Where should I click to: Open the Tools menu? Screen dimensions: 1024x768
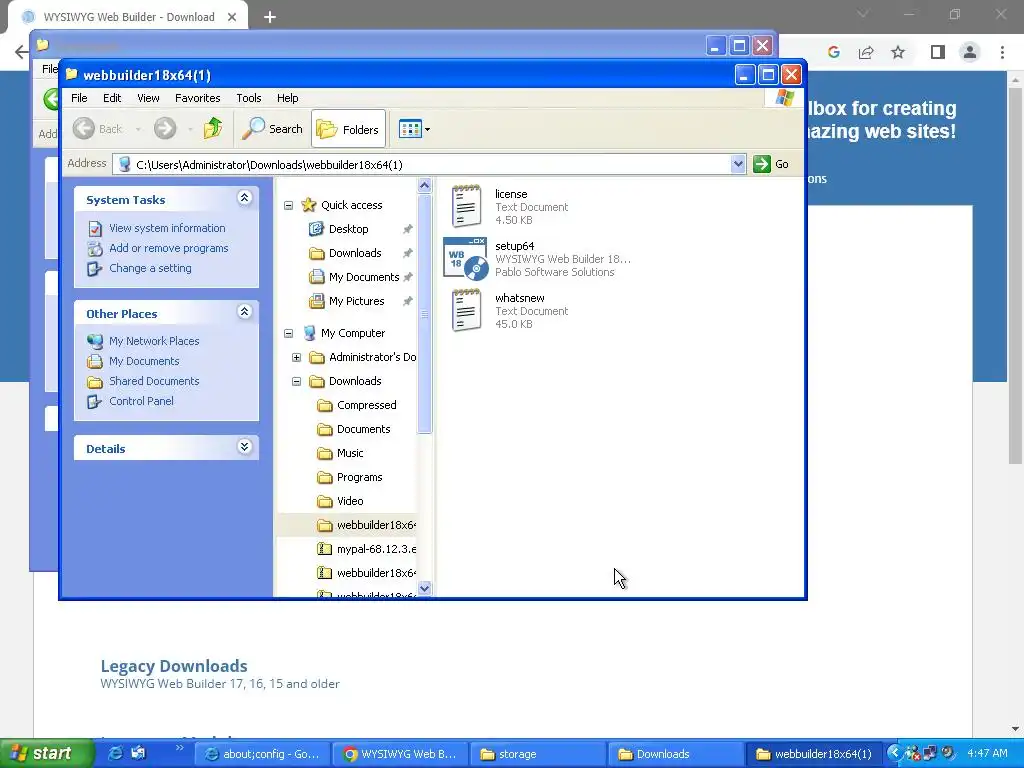click(248, 98)
